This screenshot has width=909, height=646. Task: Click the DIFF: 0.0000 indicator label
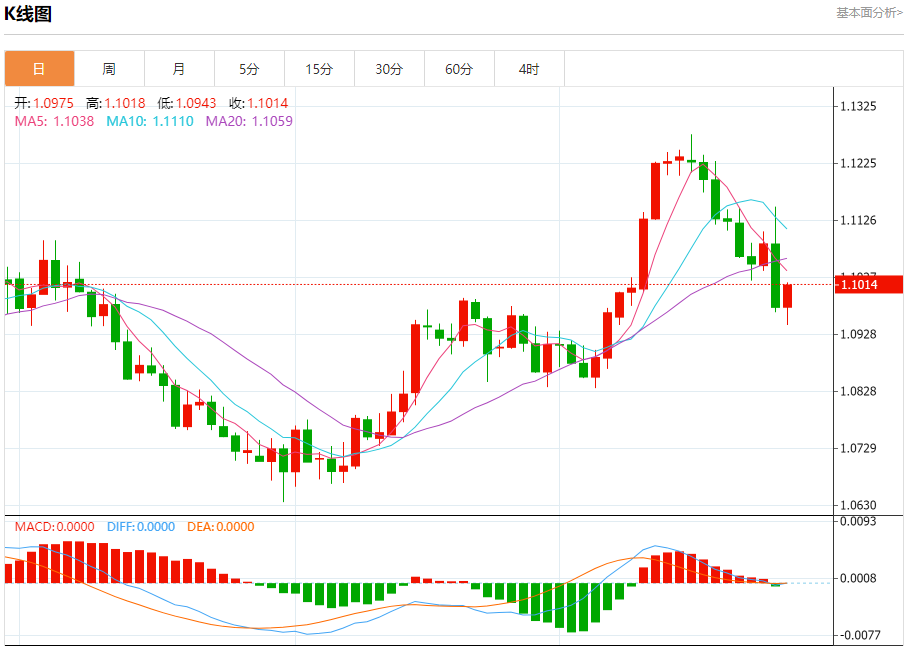[x=141, y=527]
